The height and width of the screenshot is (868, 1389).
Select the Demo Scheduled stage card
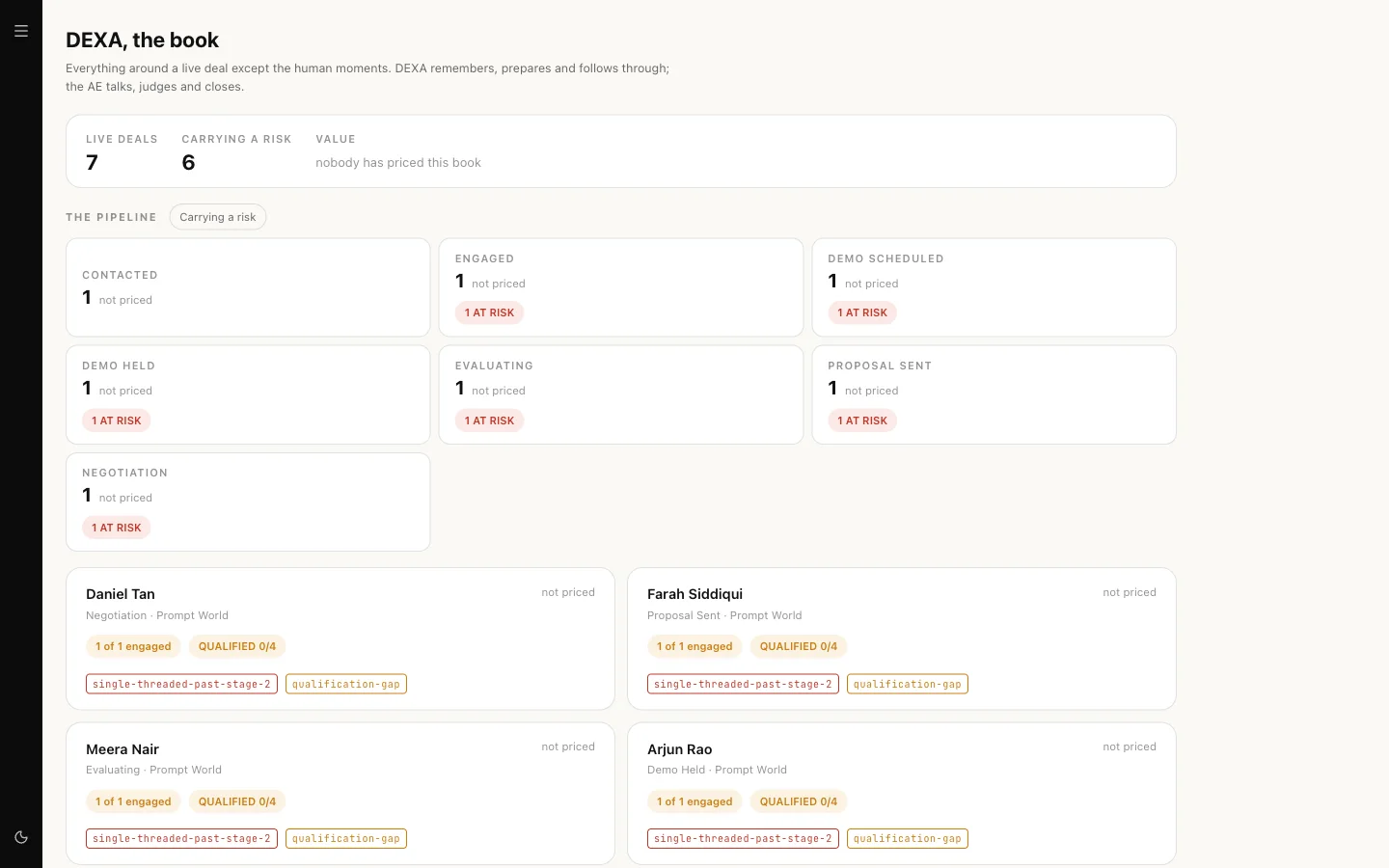click(994, 287)
